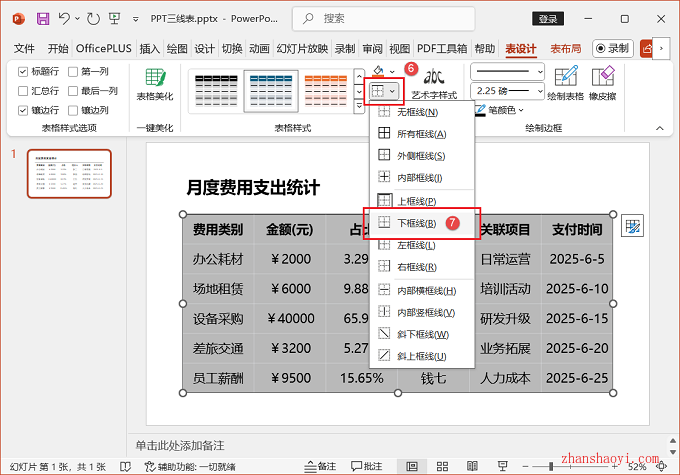
Task: Select Left Border (左框线)
Action: pos(422,245)
